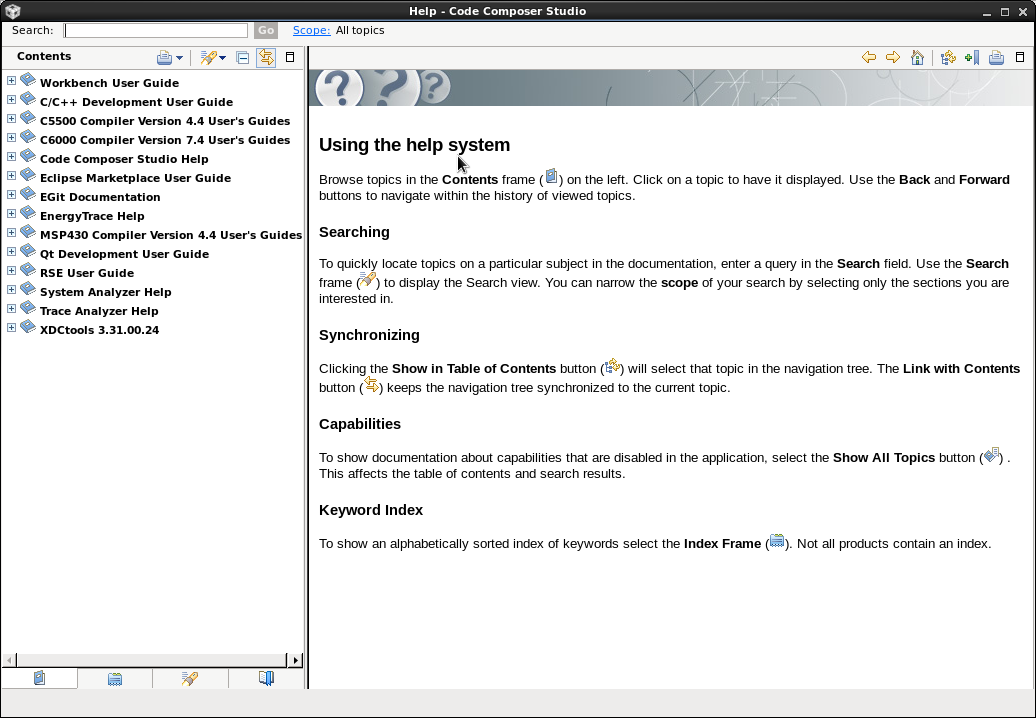Image resolution: width=1036 pixels, height=718 pixels.
Task: Switch to the Bookmarks tab at bottom
Action: coord(266,678)
